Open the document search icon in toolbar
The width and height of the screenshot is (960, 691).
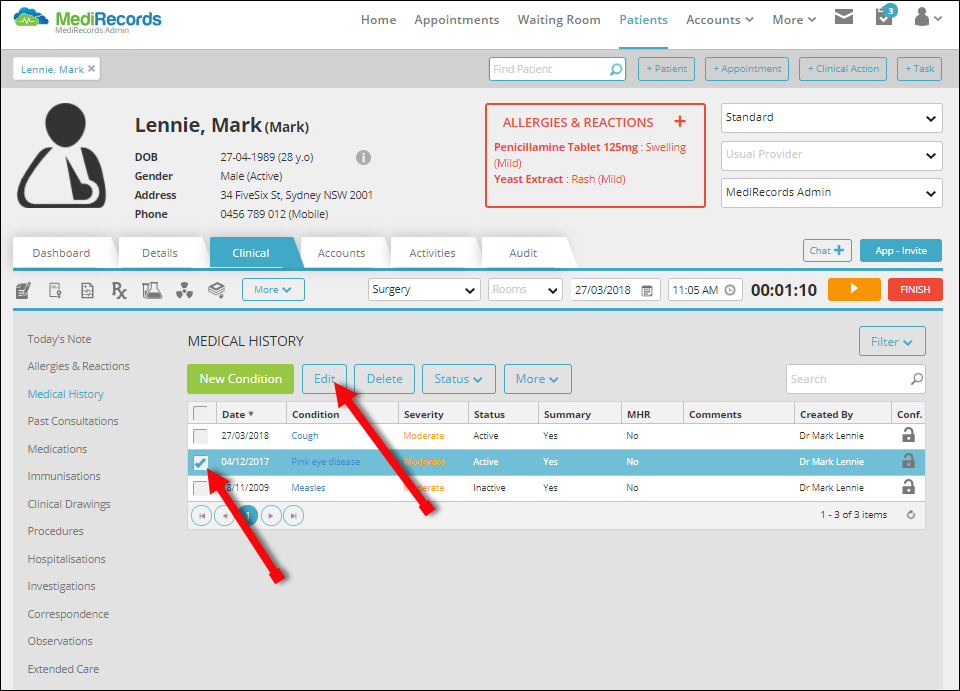[55, 290]
